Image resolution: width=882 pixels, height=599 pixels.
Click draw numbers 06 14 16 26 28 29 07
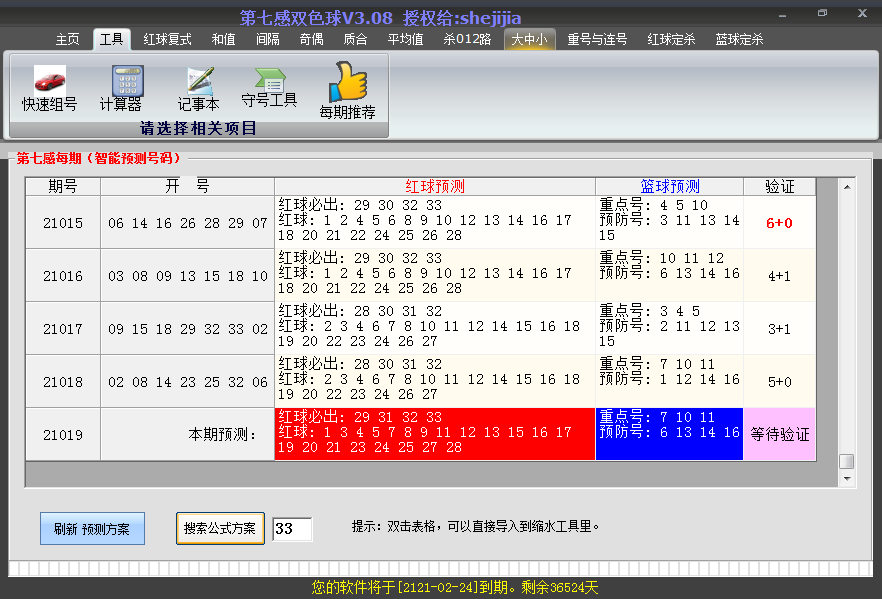coord(187,223)
